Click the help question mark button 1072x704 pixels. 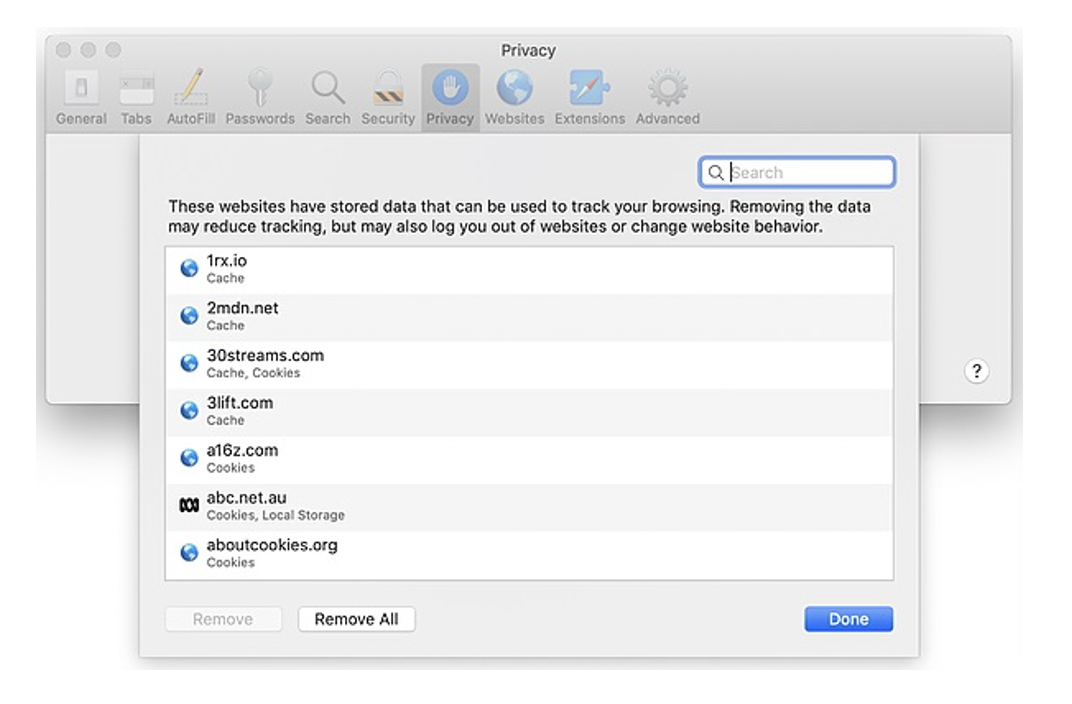pyautogui.click(x=976, y=371)
